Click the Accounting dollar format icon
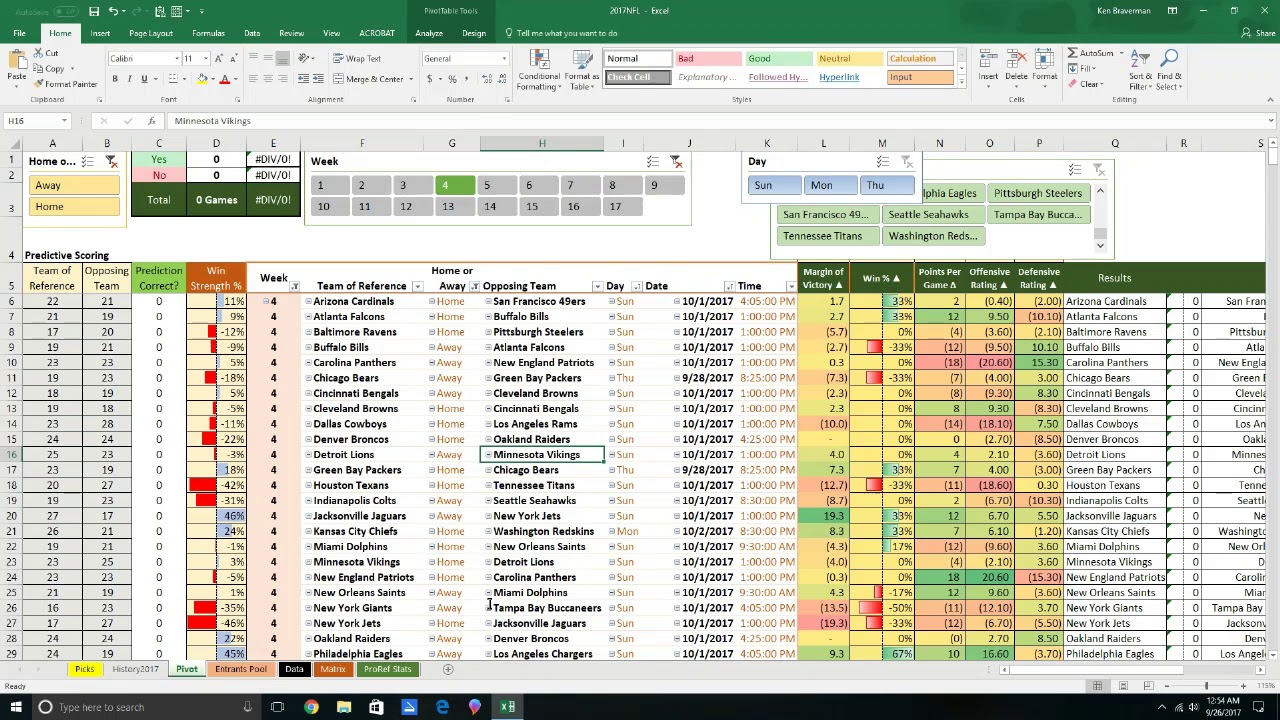This screenshot has width=1280, height=720. [x=429, y=79]
